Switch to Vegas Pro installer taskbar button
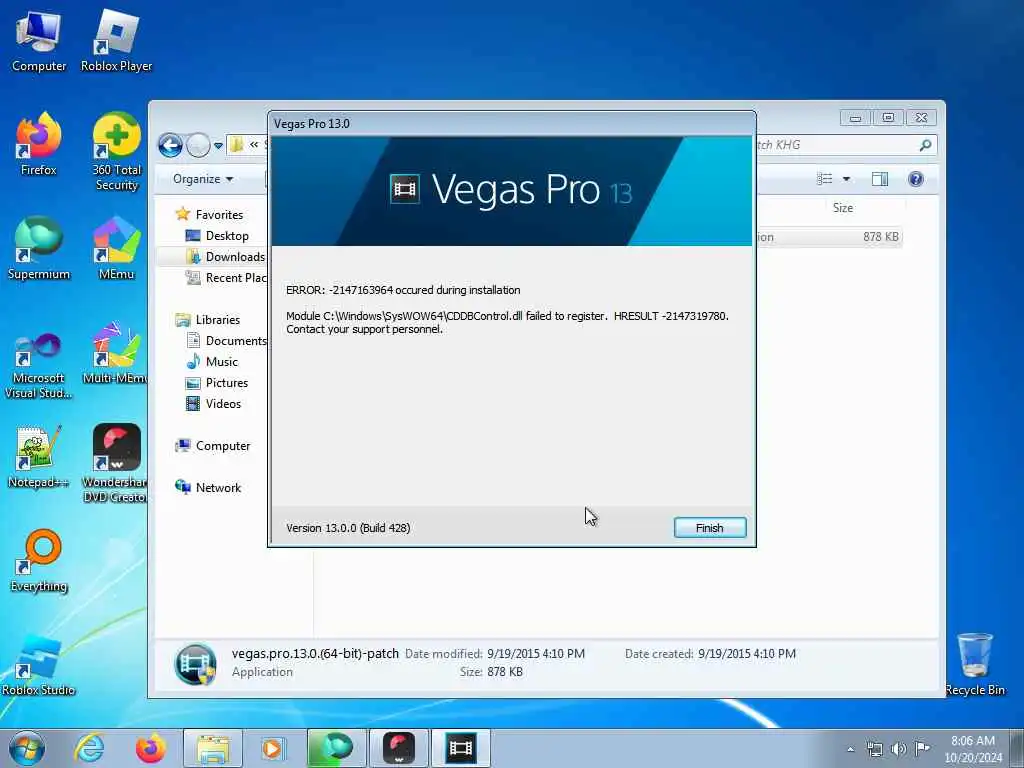 click(x=461, y=748)
